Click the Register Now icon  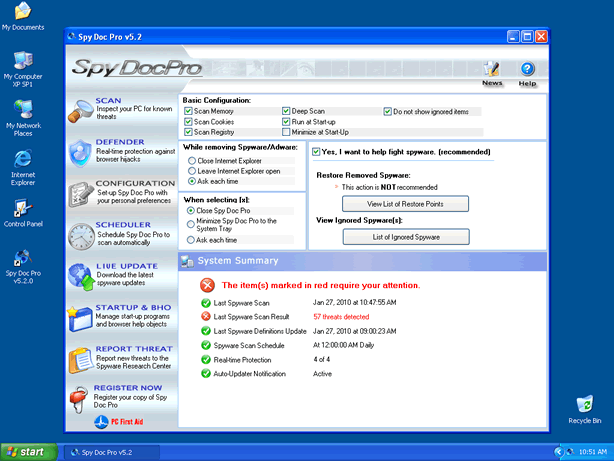pyautogui.click(x=80, y=399)
